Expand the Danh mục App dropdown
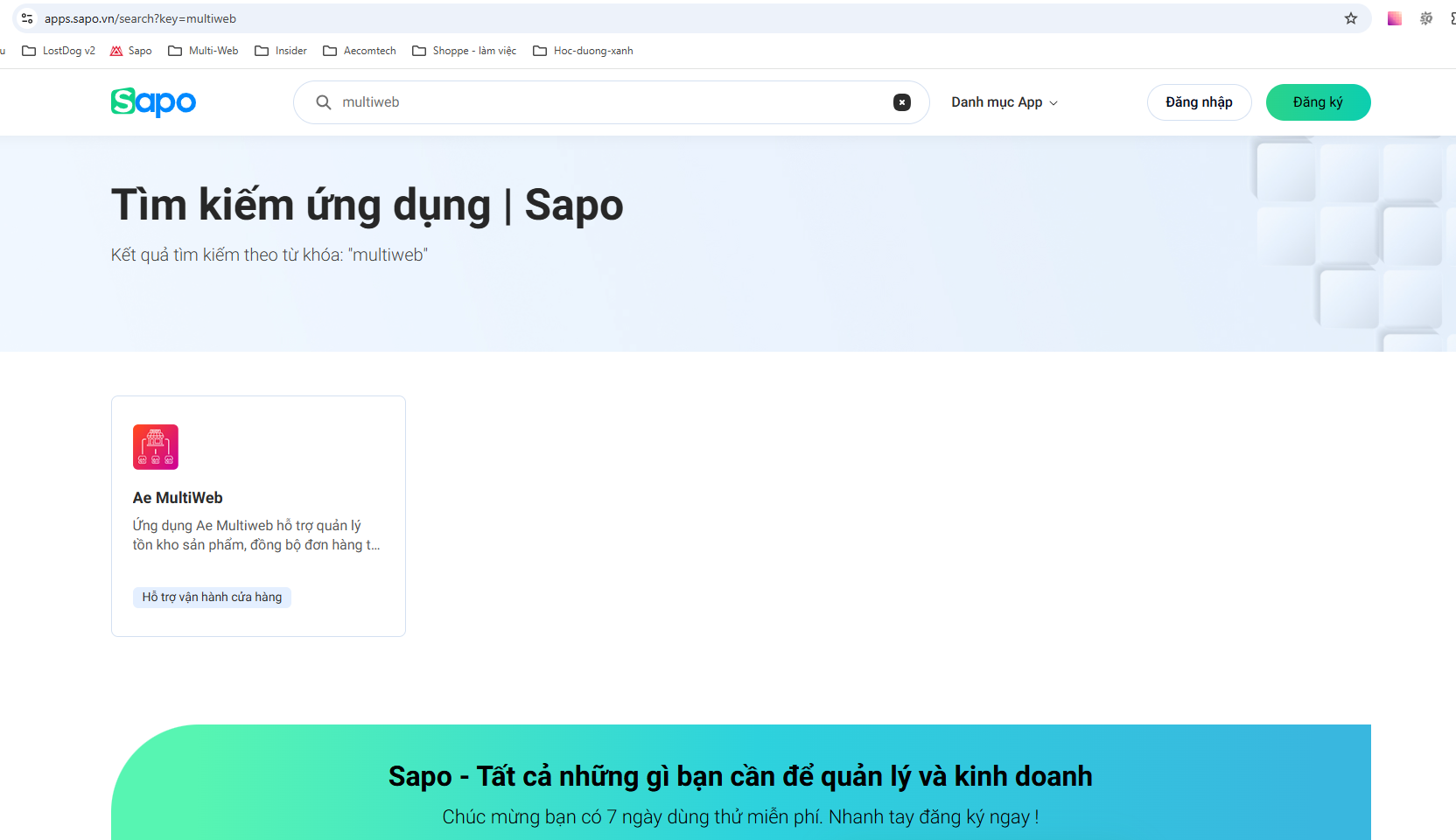Screen dimensions: 1456x840 click(x=997, y=102)
